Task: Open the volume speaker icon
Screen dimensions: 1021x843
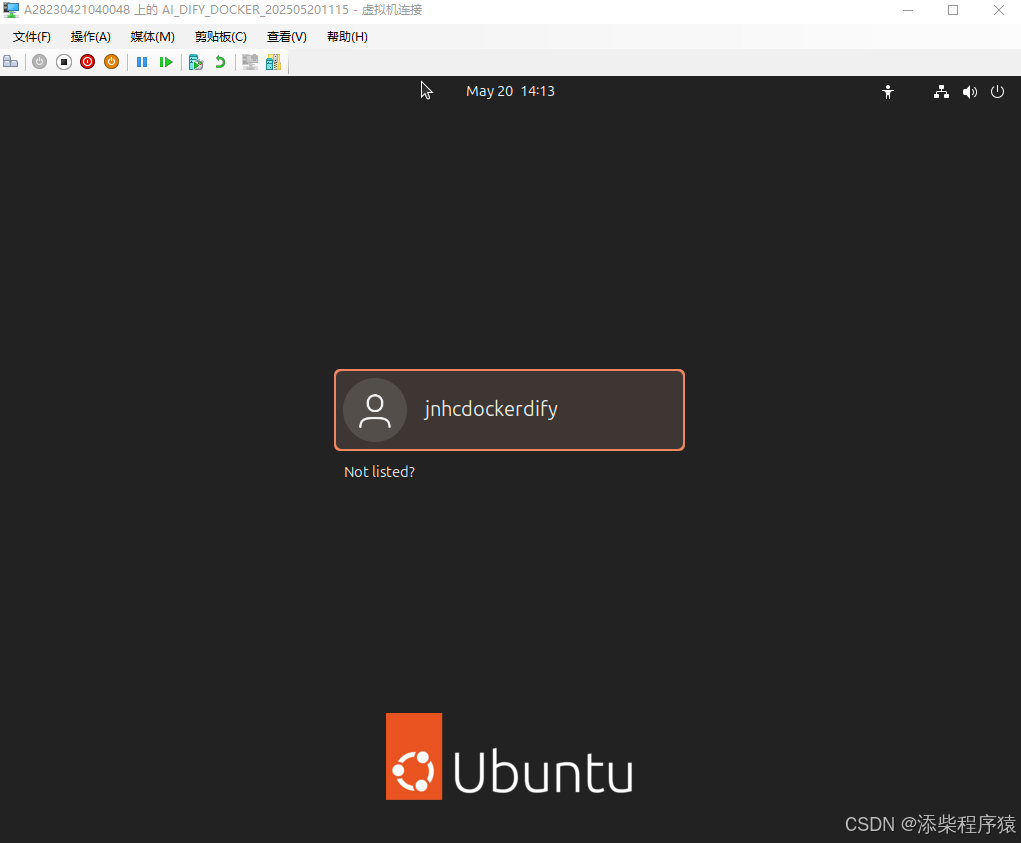Action: pyautogui.click(x=970, y=92)
